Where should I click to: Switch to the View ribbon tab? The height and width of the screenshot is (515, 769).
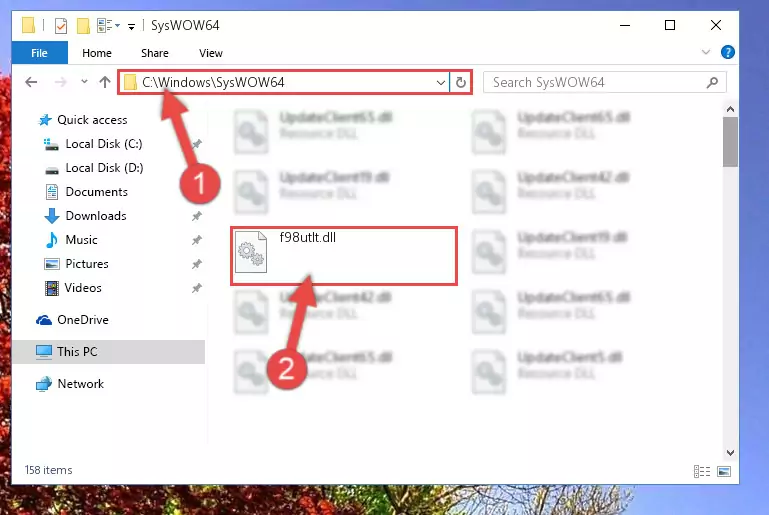(210, 53)
